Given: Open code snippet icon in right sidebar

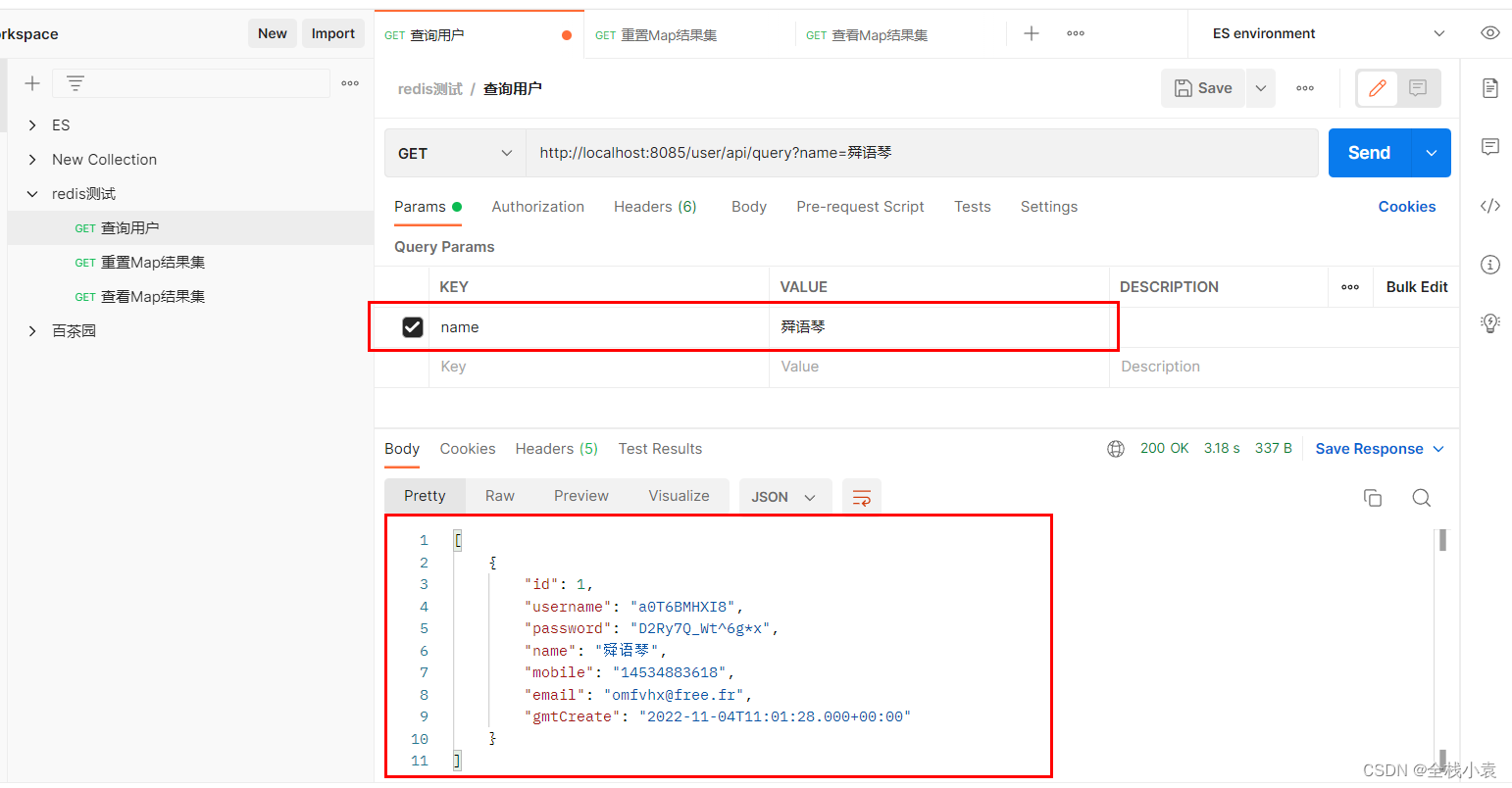Looking at the screenshot, I should click(x=1490, y=206).
